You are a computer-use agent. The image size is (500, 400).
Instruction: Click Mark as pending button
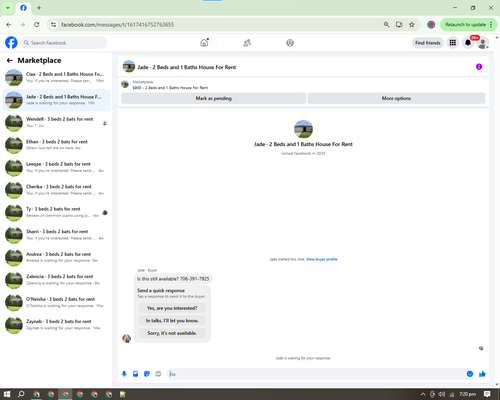point(213,98)
